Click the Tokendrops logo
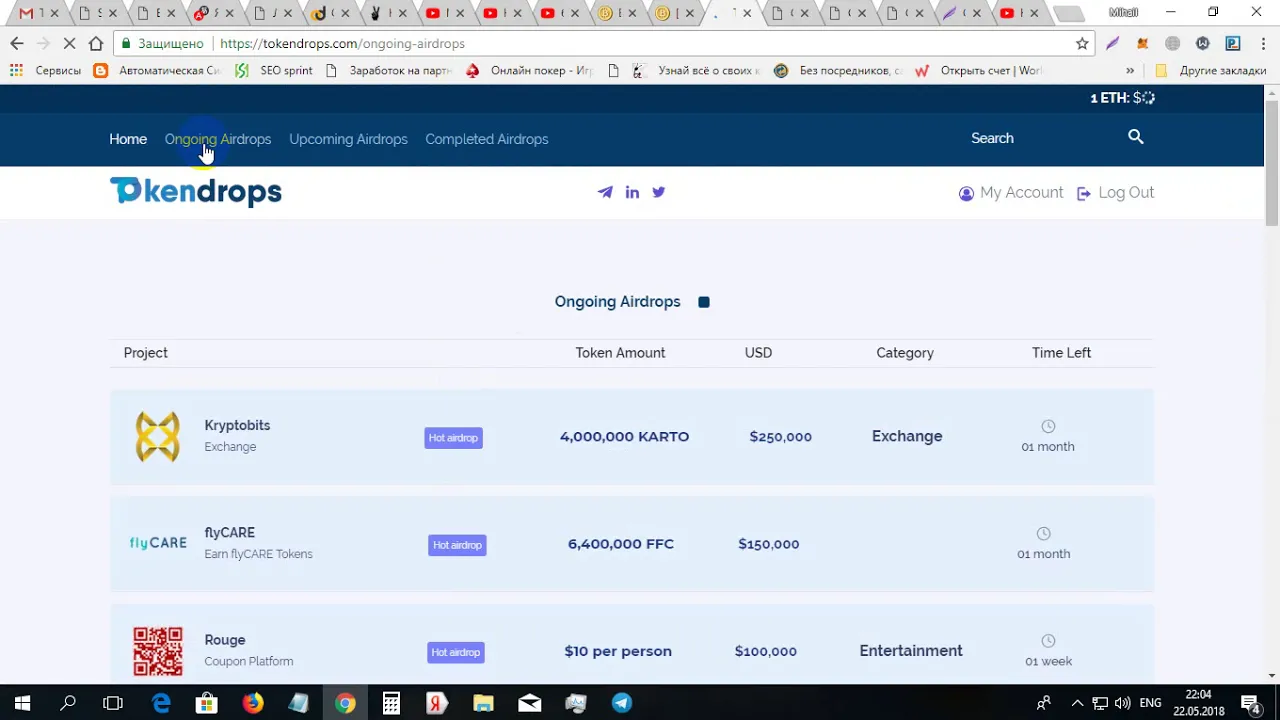This screenshot has height=720, width=1280. [x=196, y=191]
